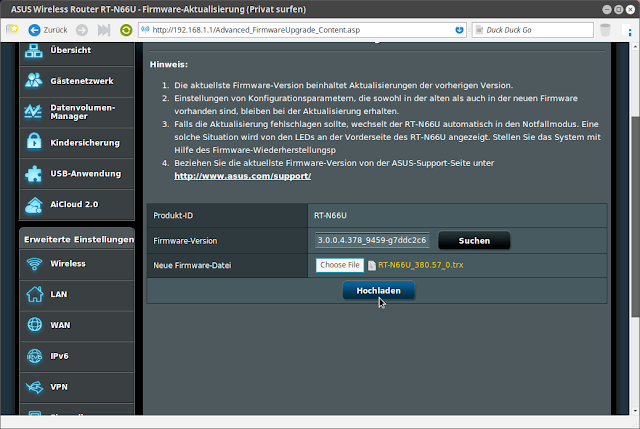Screen dimensions: 640x429
Task: Click the Kindersicherung padlock icon
Action: (x=34, y=142)
